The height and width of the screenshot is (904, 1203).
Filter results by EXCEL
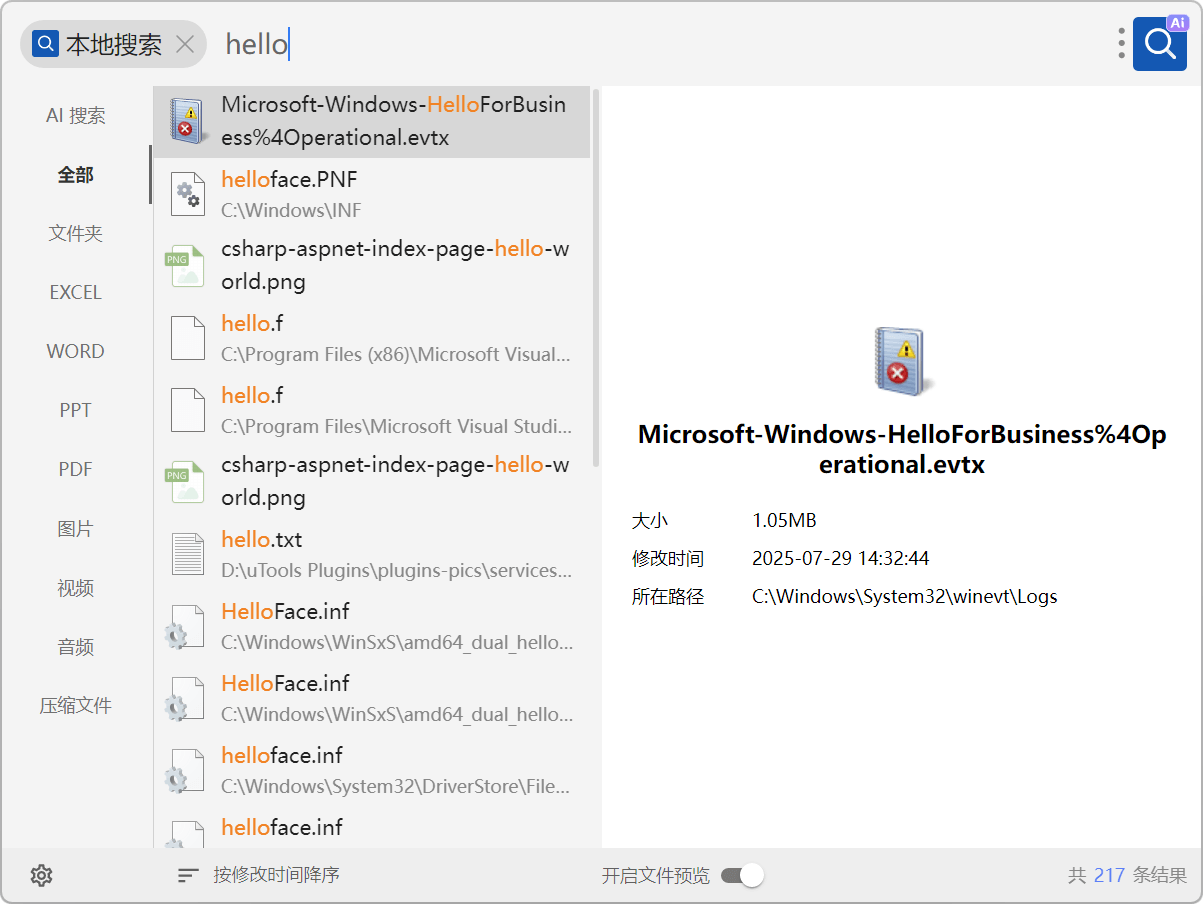pyautogui.click(x=76, y=293)
